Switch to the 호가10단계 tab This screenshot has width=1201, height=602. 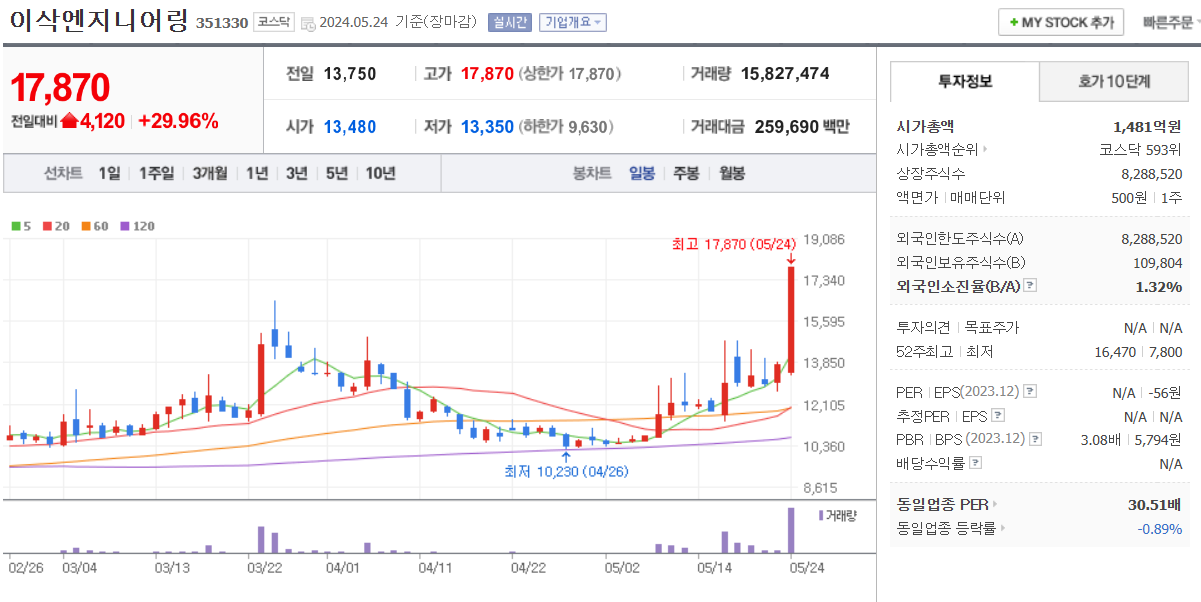1114,81
